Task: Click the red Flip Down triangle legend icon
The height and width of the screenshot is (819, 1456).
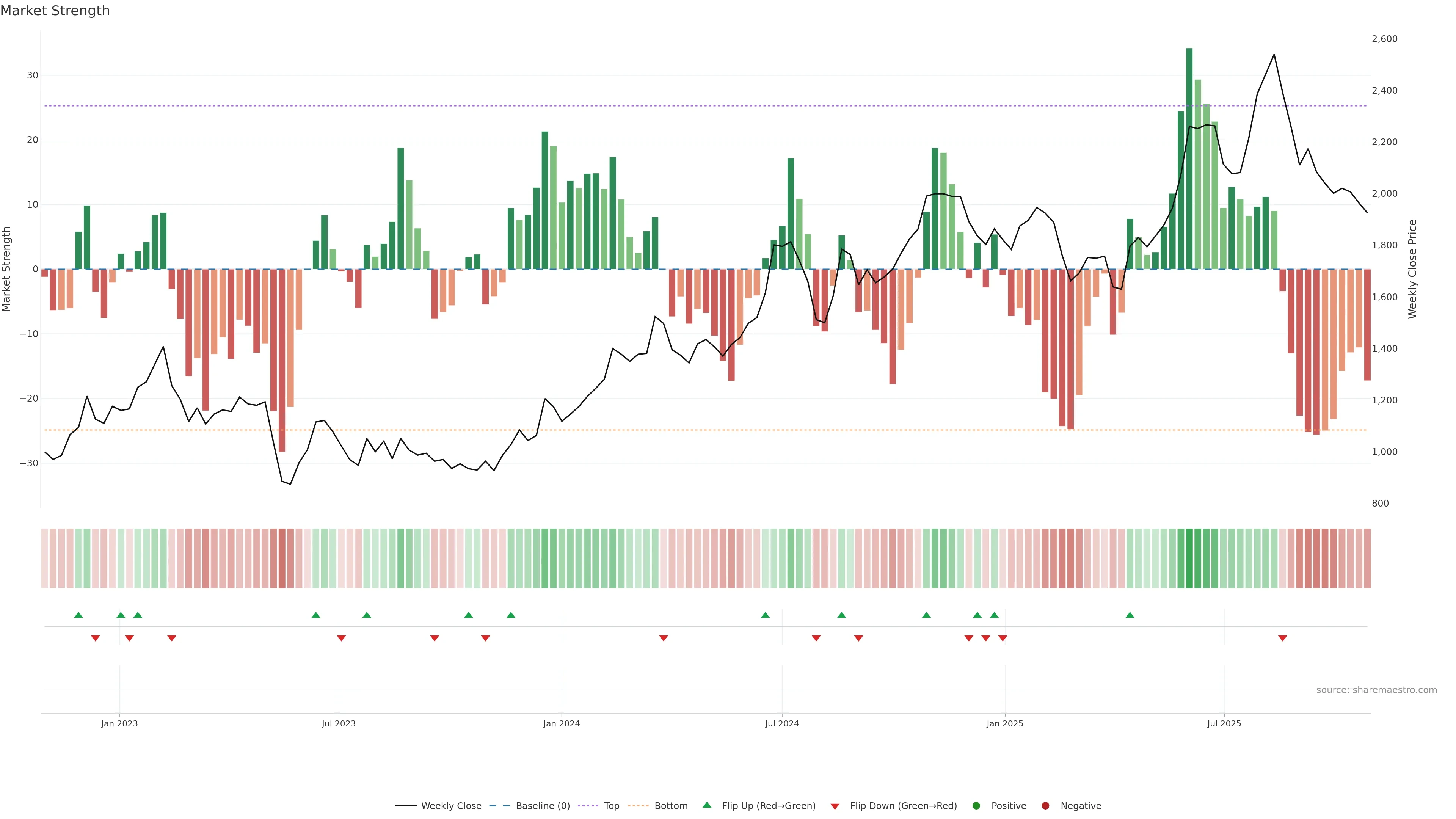Action: pos(835,806)
